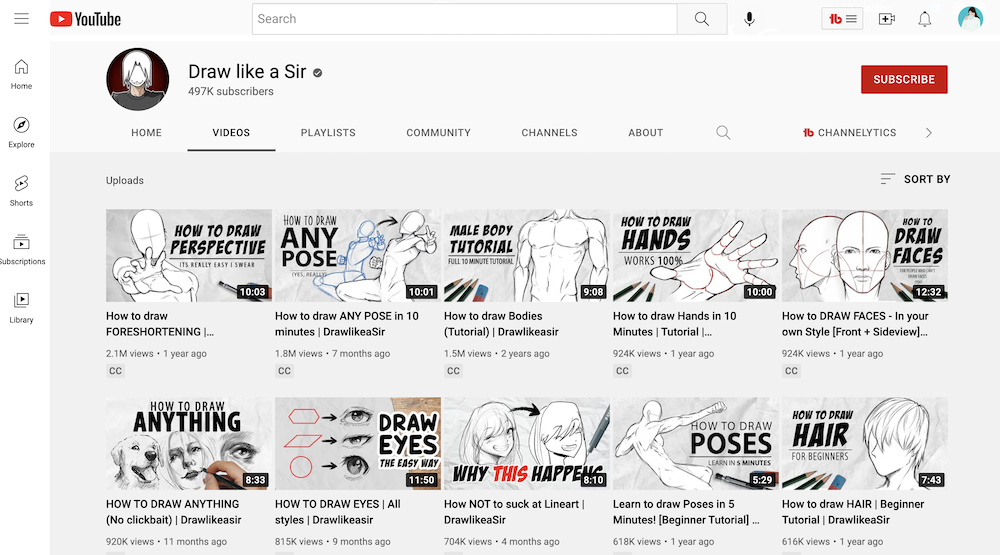This screenshot has width=1000, height=555.
Task: Open Library in the sidebar
Action: tap(21, 307)
